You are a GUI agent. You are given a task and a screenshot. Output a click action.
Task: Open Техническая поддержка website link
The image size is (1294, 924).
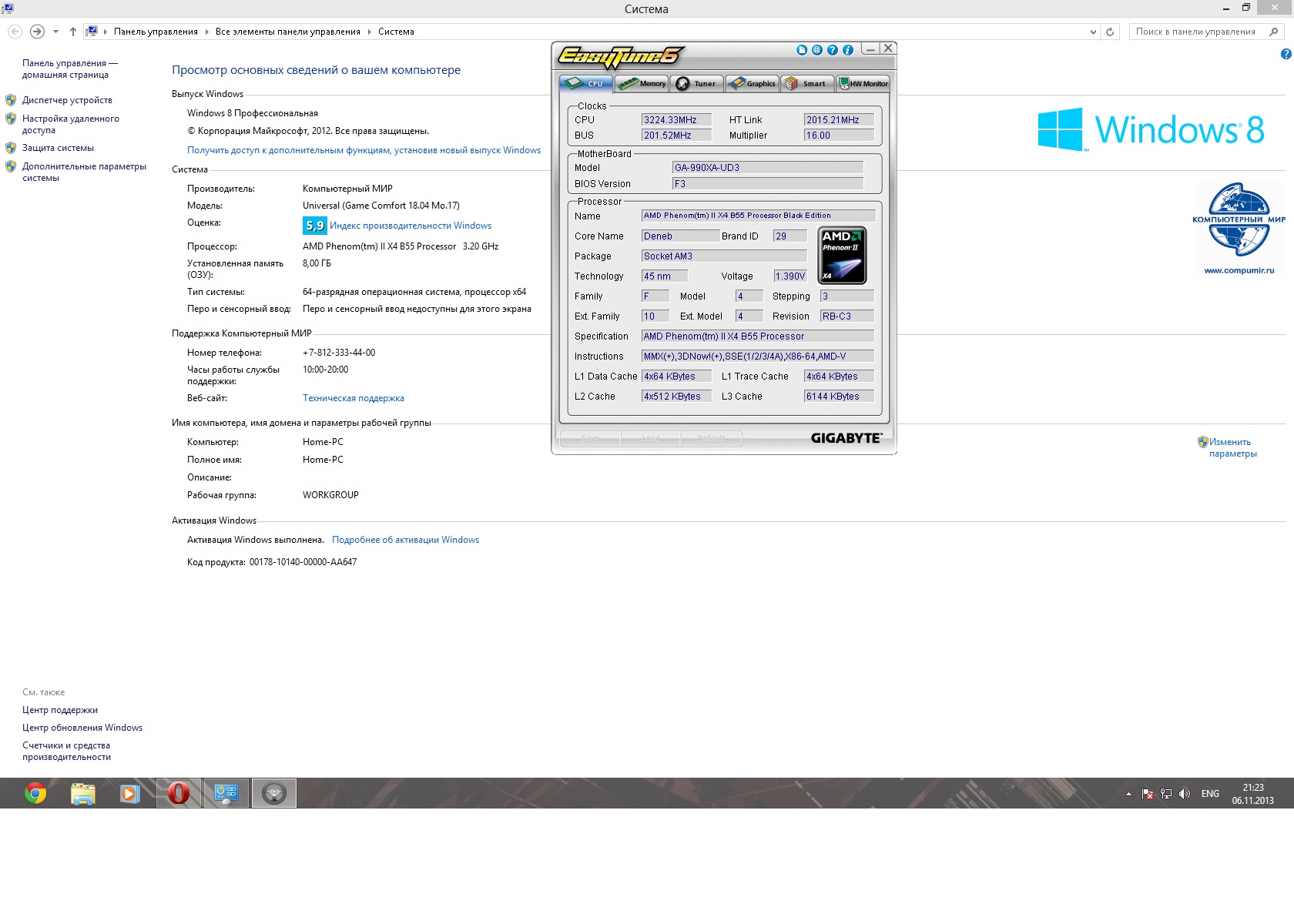pos(354,398)
